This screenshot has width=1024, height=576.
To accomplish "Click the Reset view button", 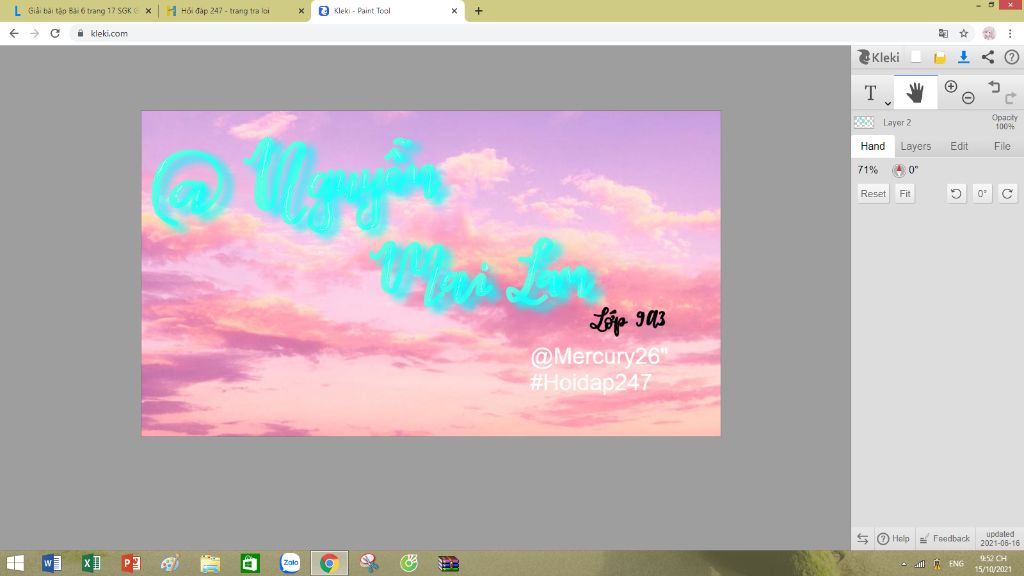I will click(x=873, y=194).
